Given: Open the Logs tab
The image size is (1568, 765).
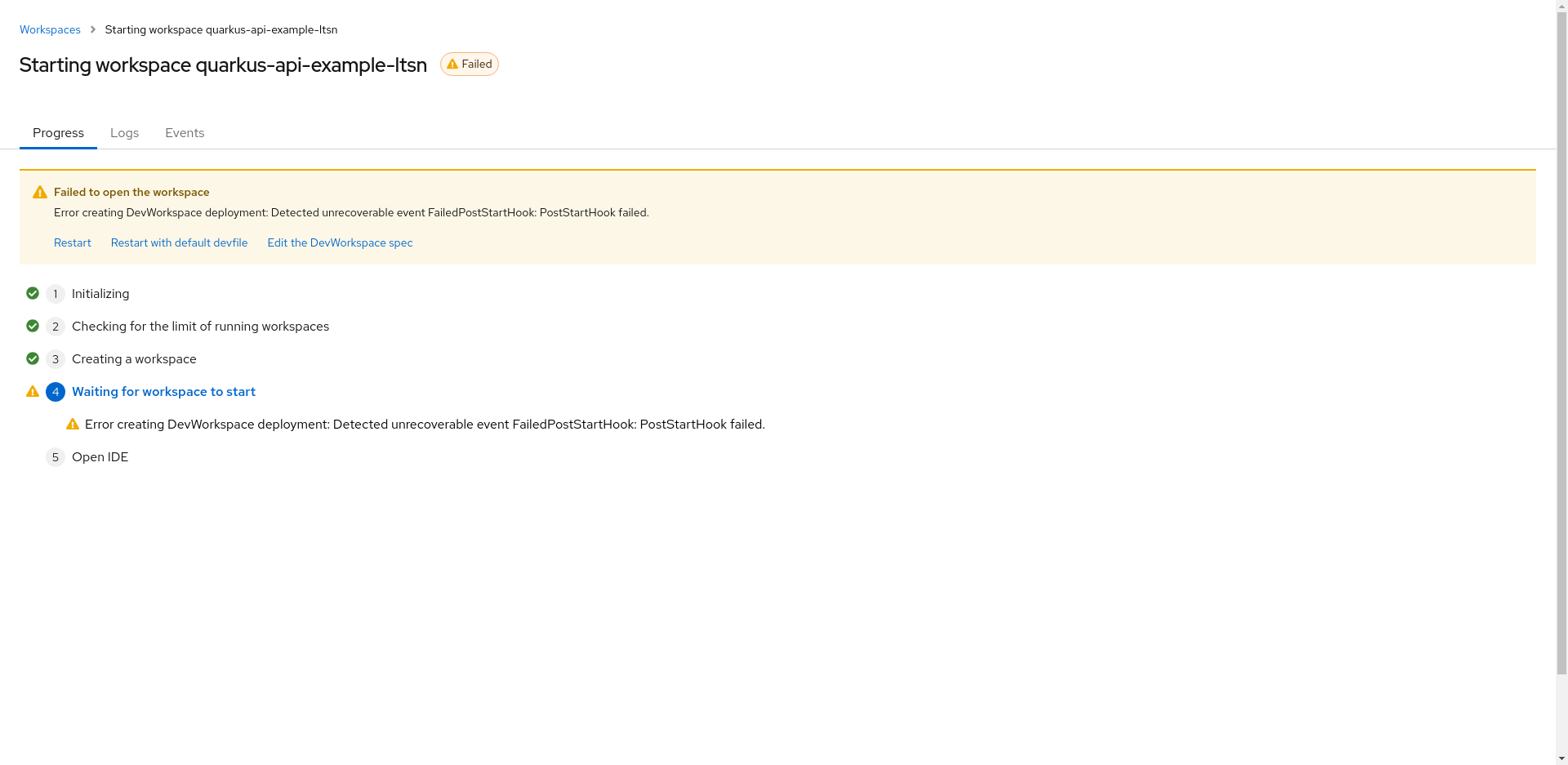Looking at the screenshot, I should (x=124, y=133).
